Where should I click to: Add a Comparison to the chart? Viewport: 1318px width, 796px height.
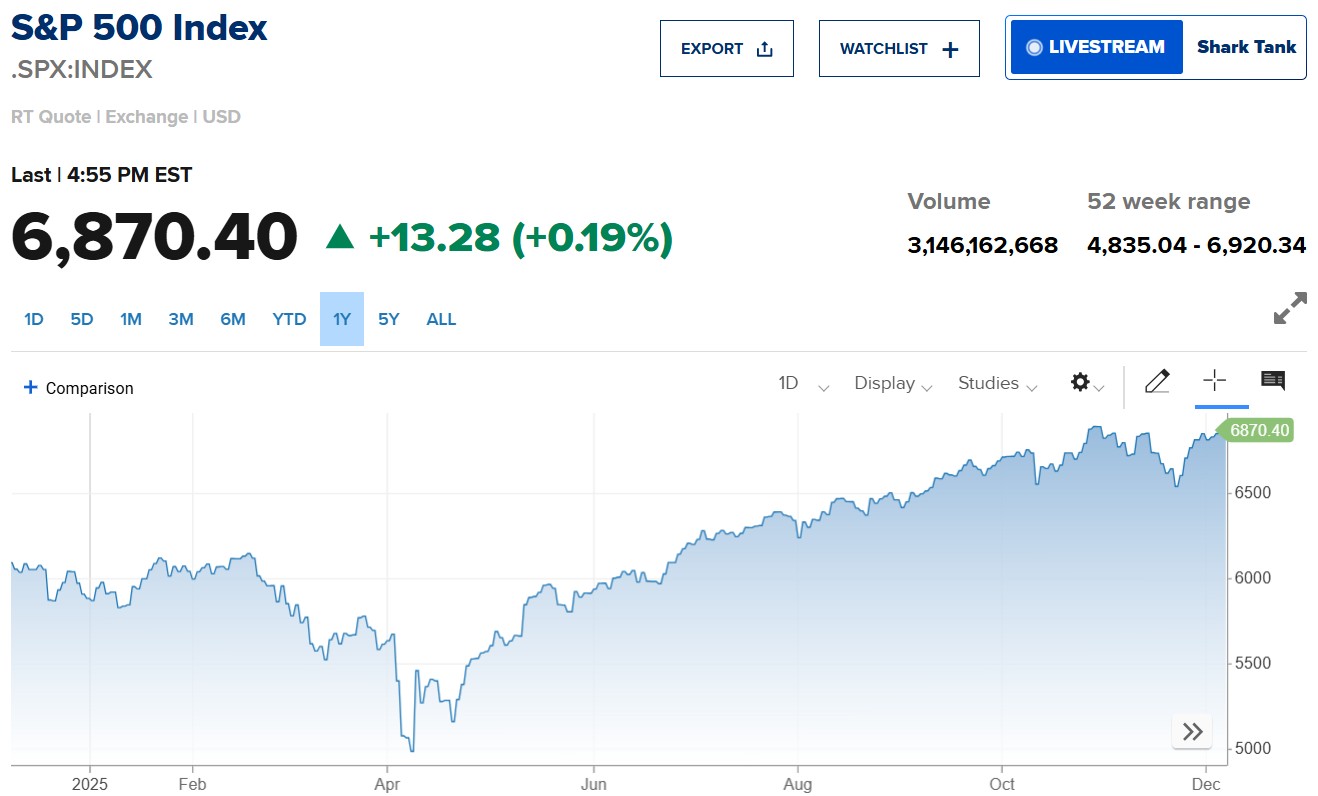point(77,388)
